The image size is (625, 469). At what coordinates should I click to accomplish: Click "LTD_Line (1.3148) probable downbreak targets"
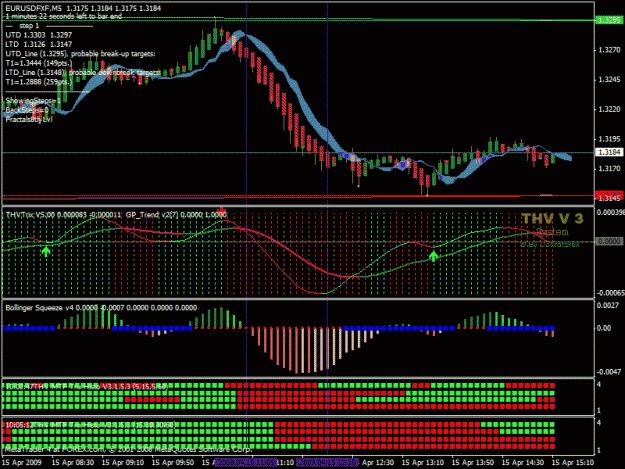click(x=83, y=73)
